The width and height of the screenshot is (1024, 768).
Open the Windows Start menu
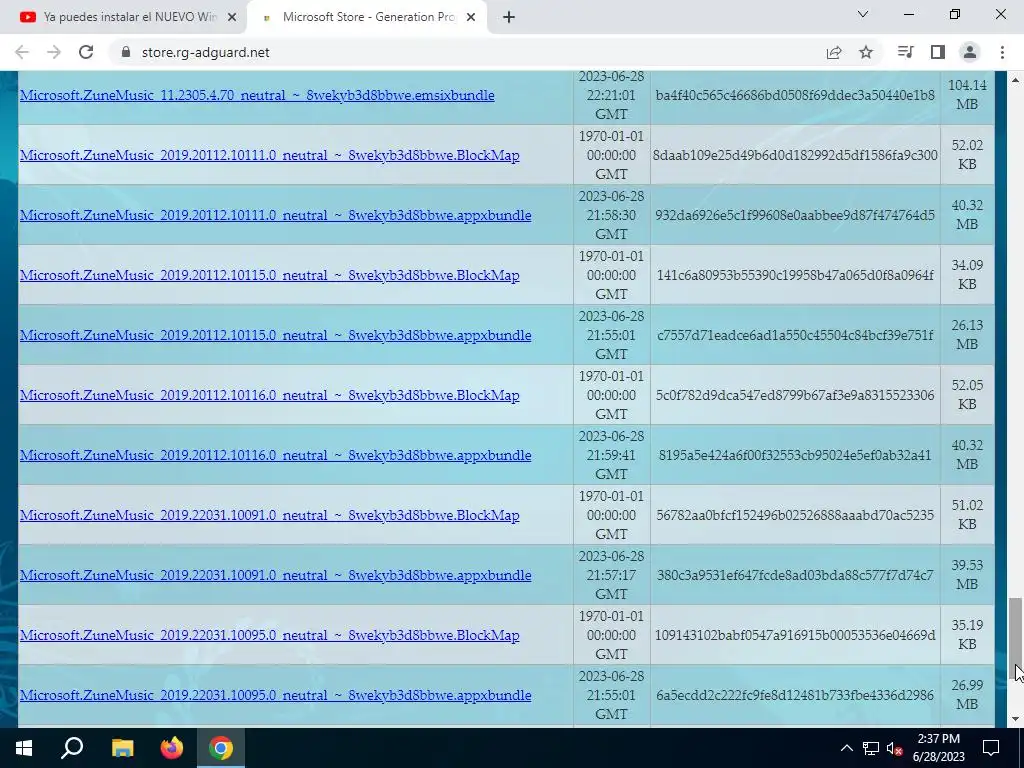point(24,748)
